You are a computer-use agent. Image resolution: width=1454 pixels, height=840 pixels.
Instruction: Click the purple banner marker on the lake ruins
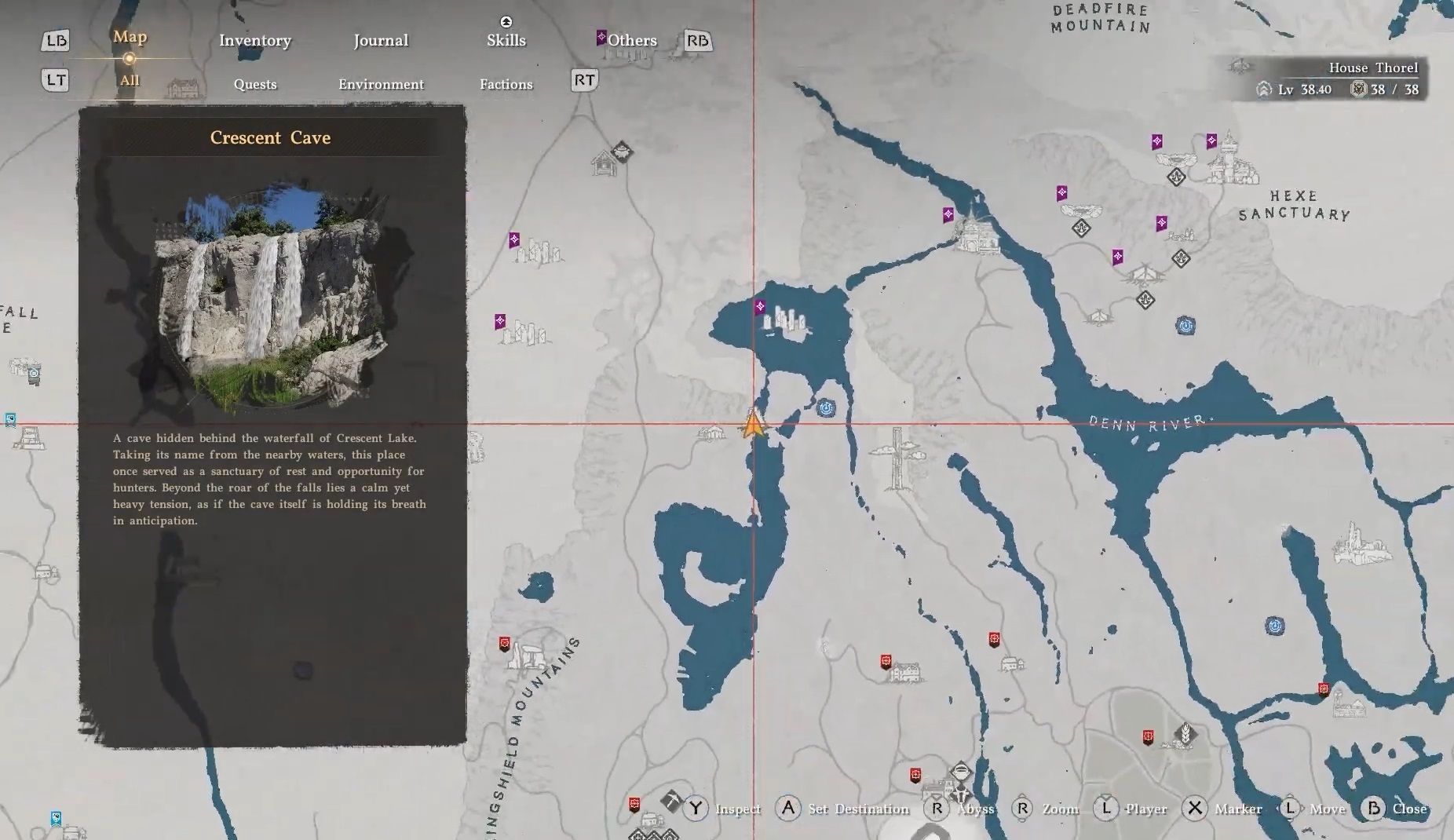click(760, 307)
